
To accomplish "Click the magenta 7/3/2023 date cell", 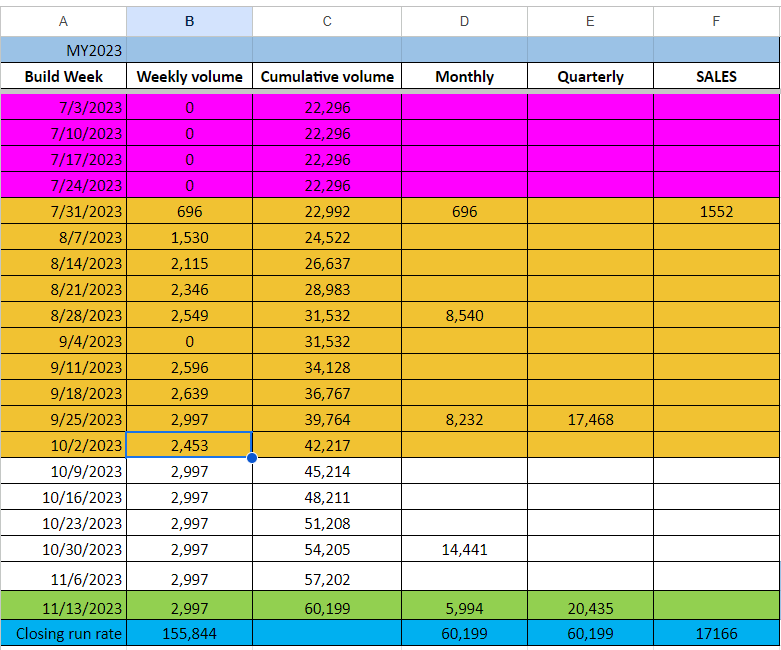I will pyautogui.click(x=64, y=107).
